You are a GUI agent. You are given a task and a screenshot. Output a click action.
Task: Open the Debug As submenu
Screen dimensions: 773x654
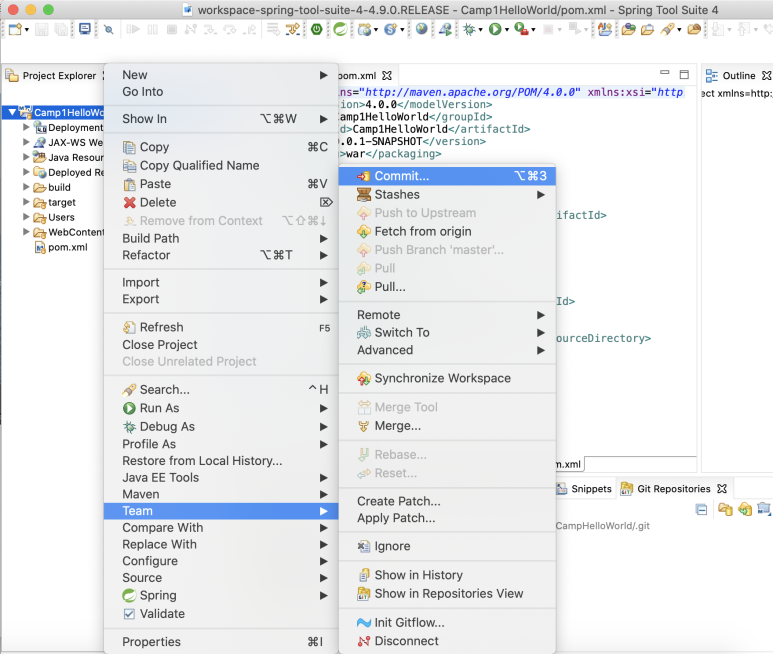[x=221, y=427]
